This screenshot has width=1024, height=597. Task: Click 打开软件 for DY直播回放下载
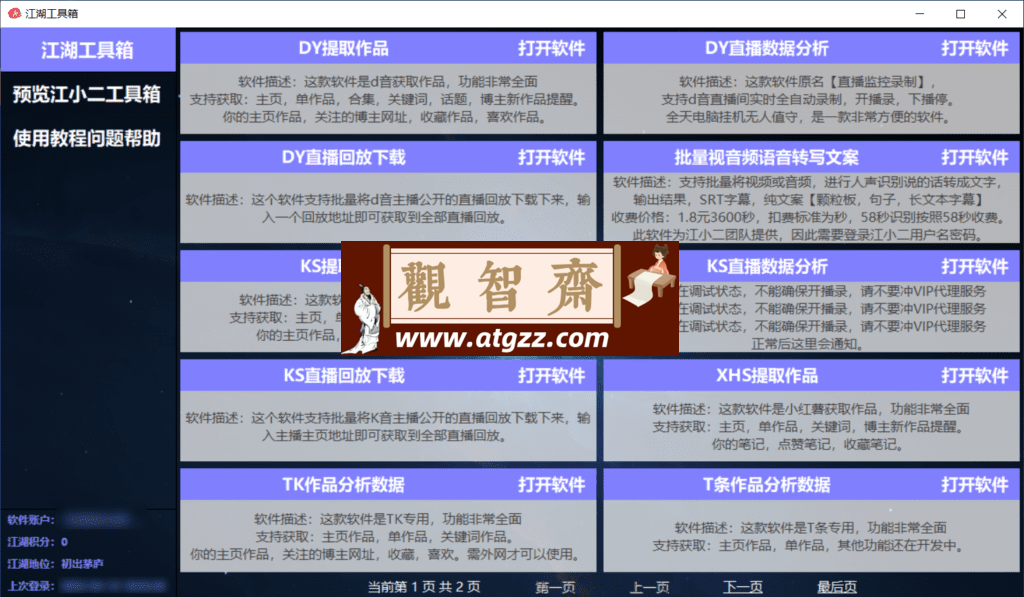click(551, 157)
